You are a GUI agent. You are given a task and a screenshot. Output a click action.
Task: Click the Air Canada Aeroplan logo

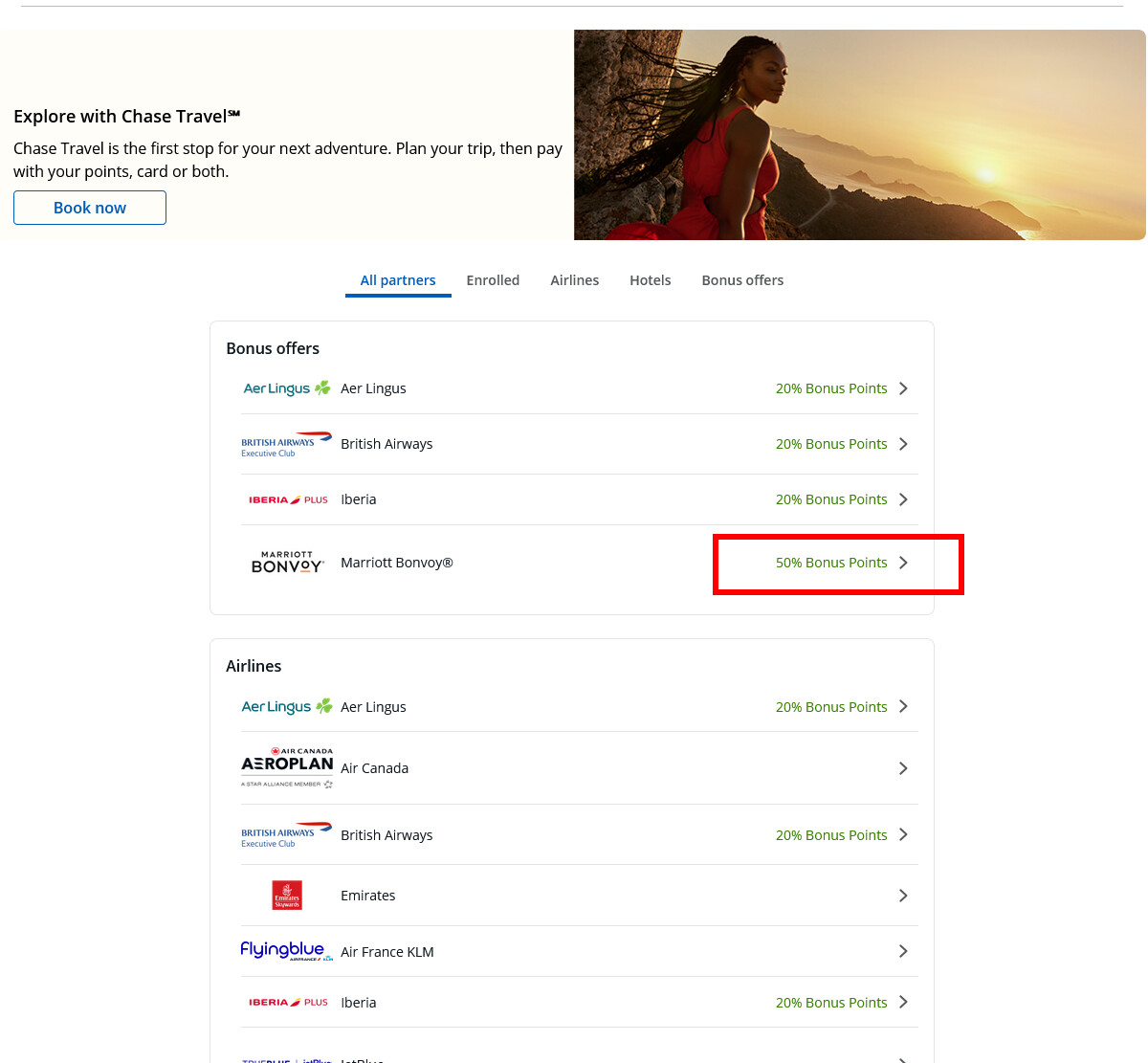(287, 768)
